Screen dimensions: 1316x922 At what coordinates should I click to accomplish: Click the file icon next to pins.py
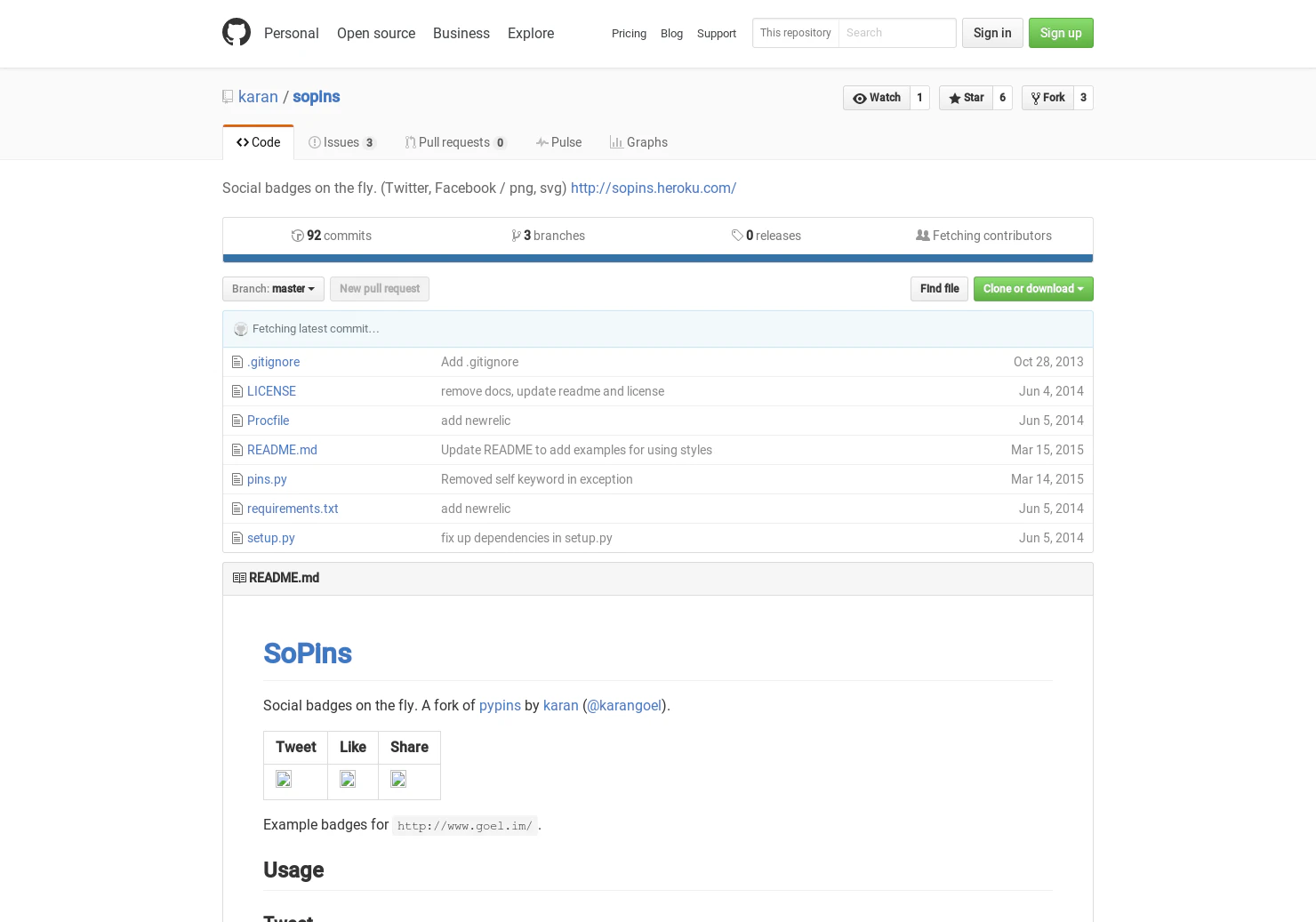[x=237, y=479]
